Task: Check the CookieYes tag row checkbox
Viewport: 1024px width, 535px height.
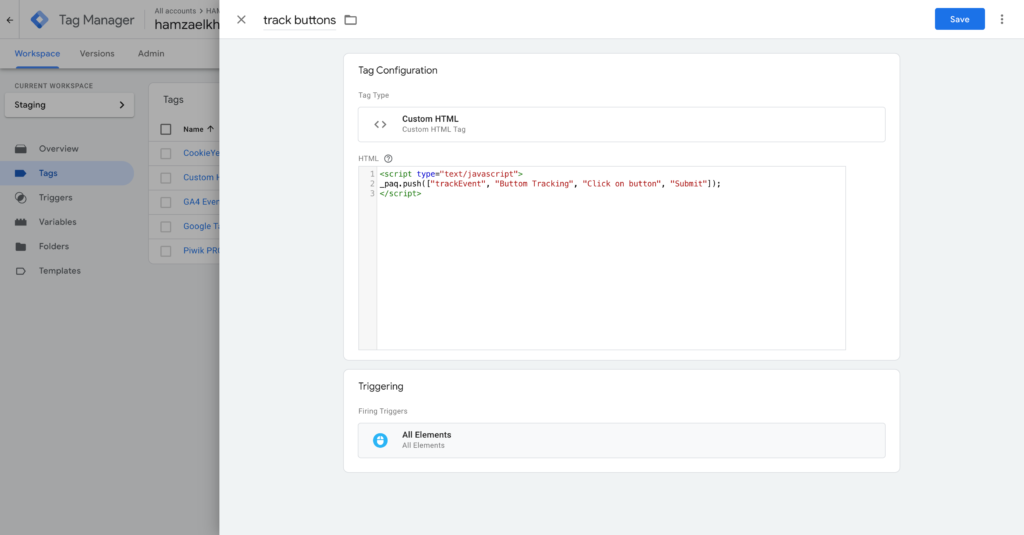Action: (166, 153)
